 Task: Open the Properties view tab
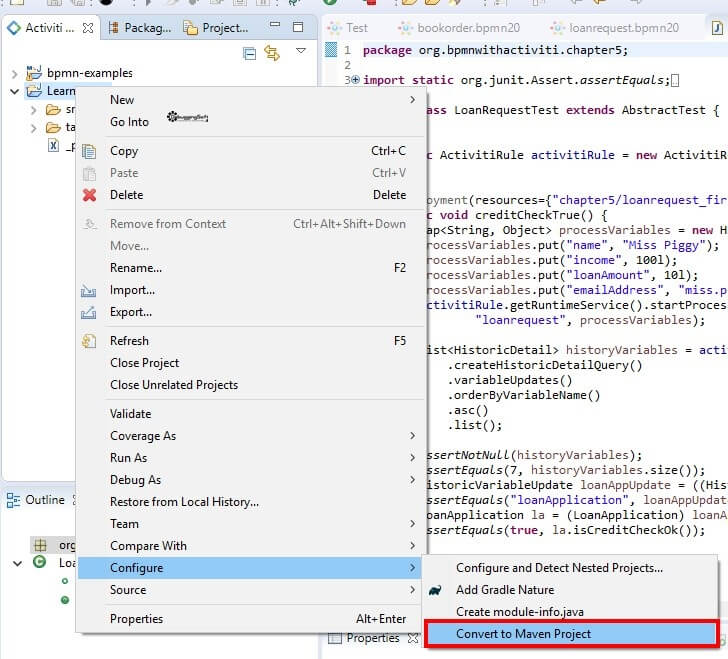point(364,638)
